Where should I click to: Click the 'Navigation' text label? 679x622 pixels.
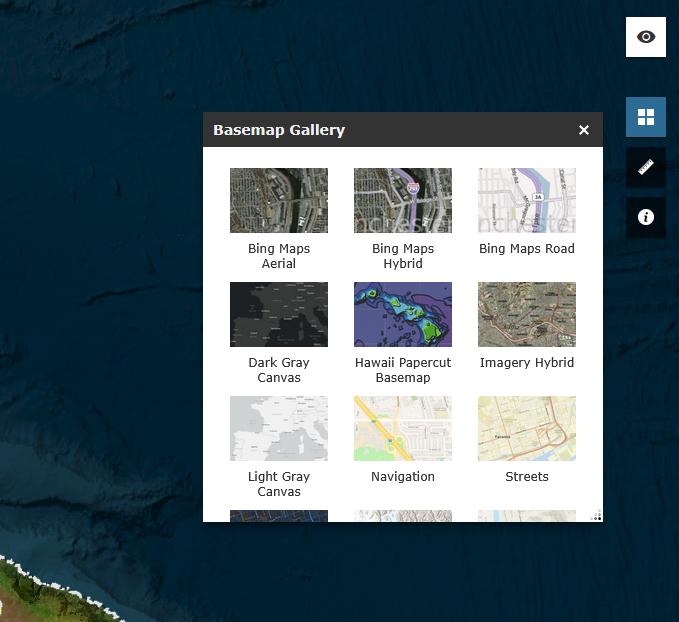click(x=403, y=477)
